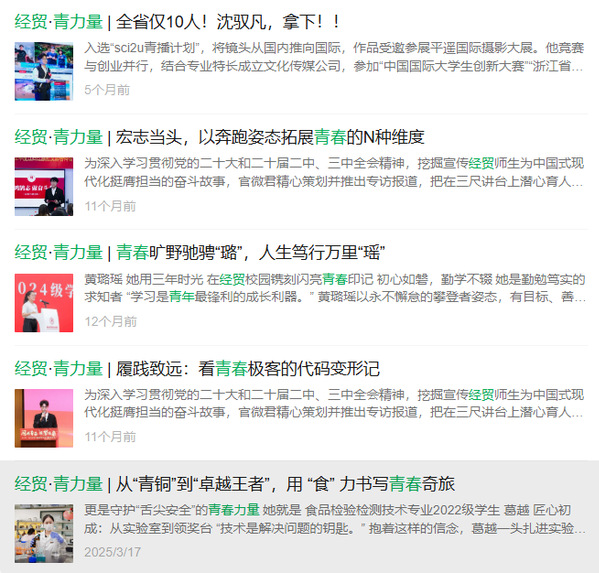Open thumbnail of 沈驭凡 article
This screenshot has height=573, width=599.
[x=44, y=71]
